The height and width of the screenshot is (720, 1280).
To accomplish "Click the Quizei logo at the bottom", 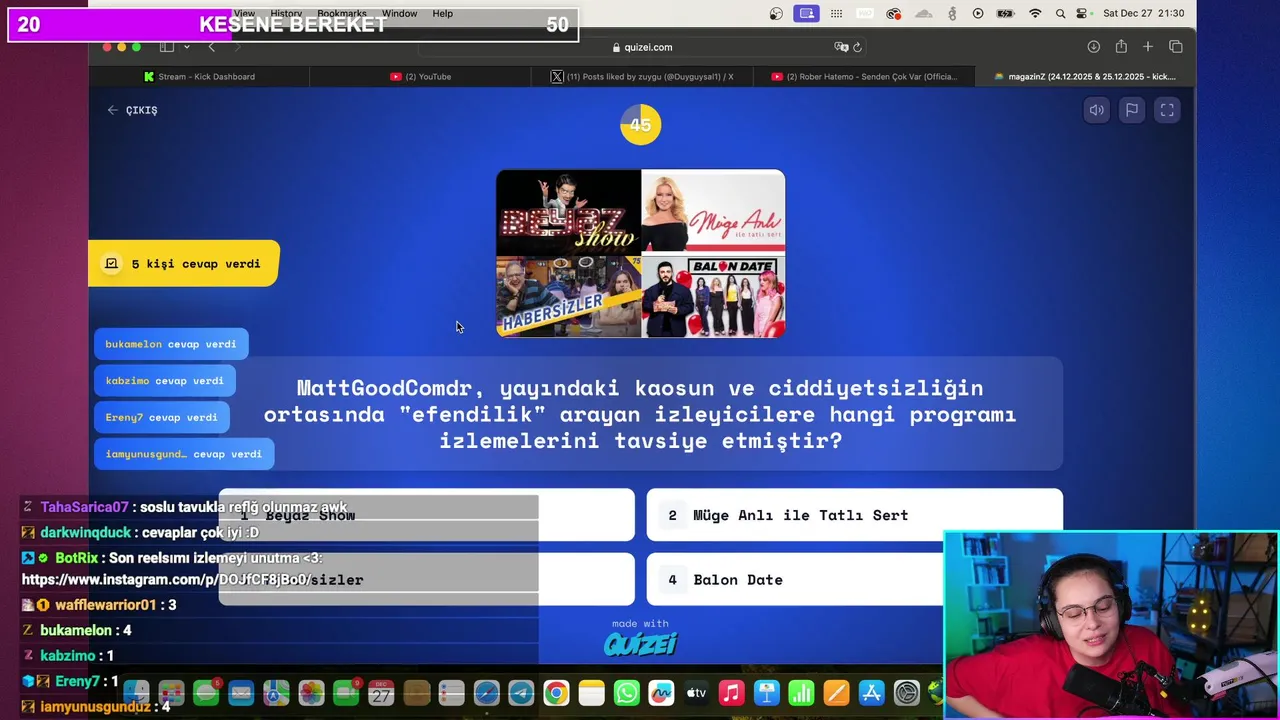I will pos(640,644).
